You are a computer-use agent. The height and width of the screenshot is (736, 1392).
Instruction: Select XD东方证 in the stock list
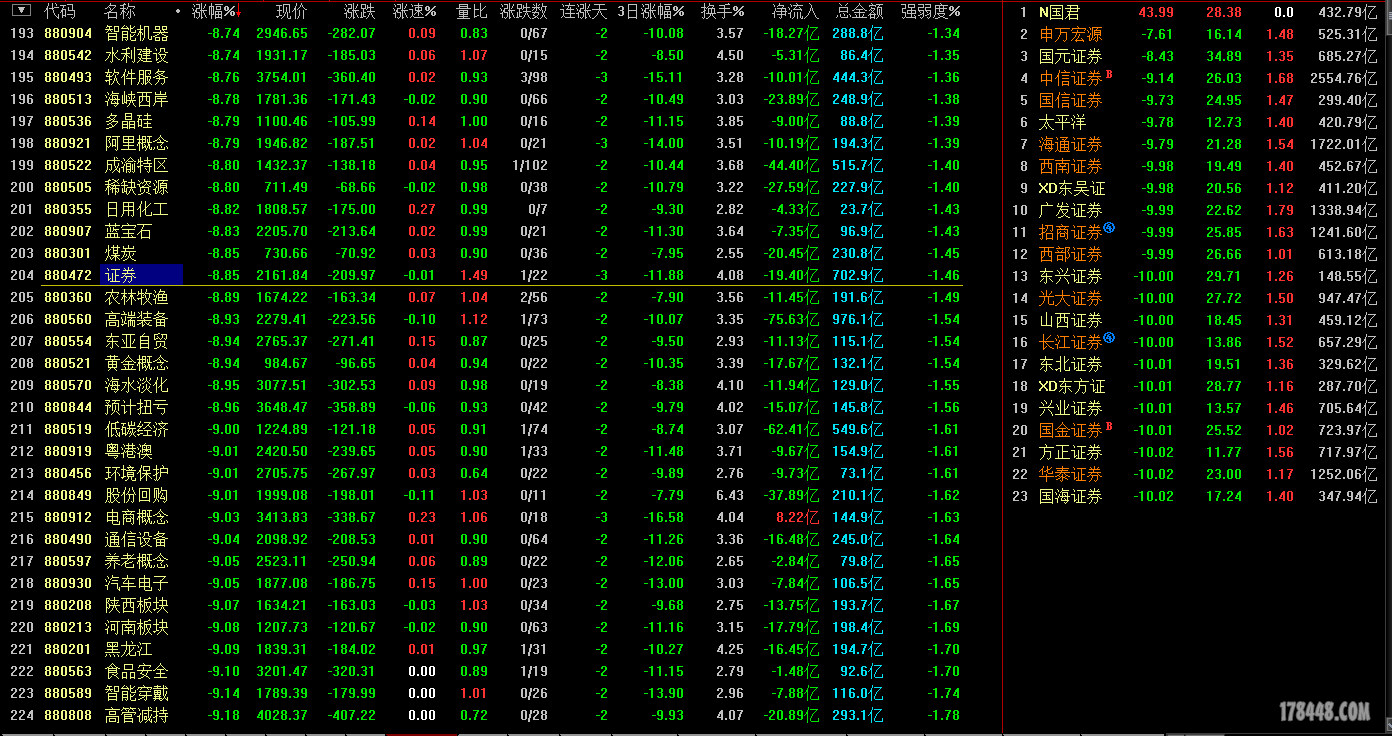click(1072, 386)
